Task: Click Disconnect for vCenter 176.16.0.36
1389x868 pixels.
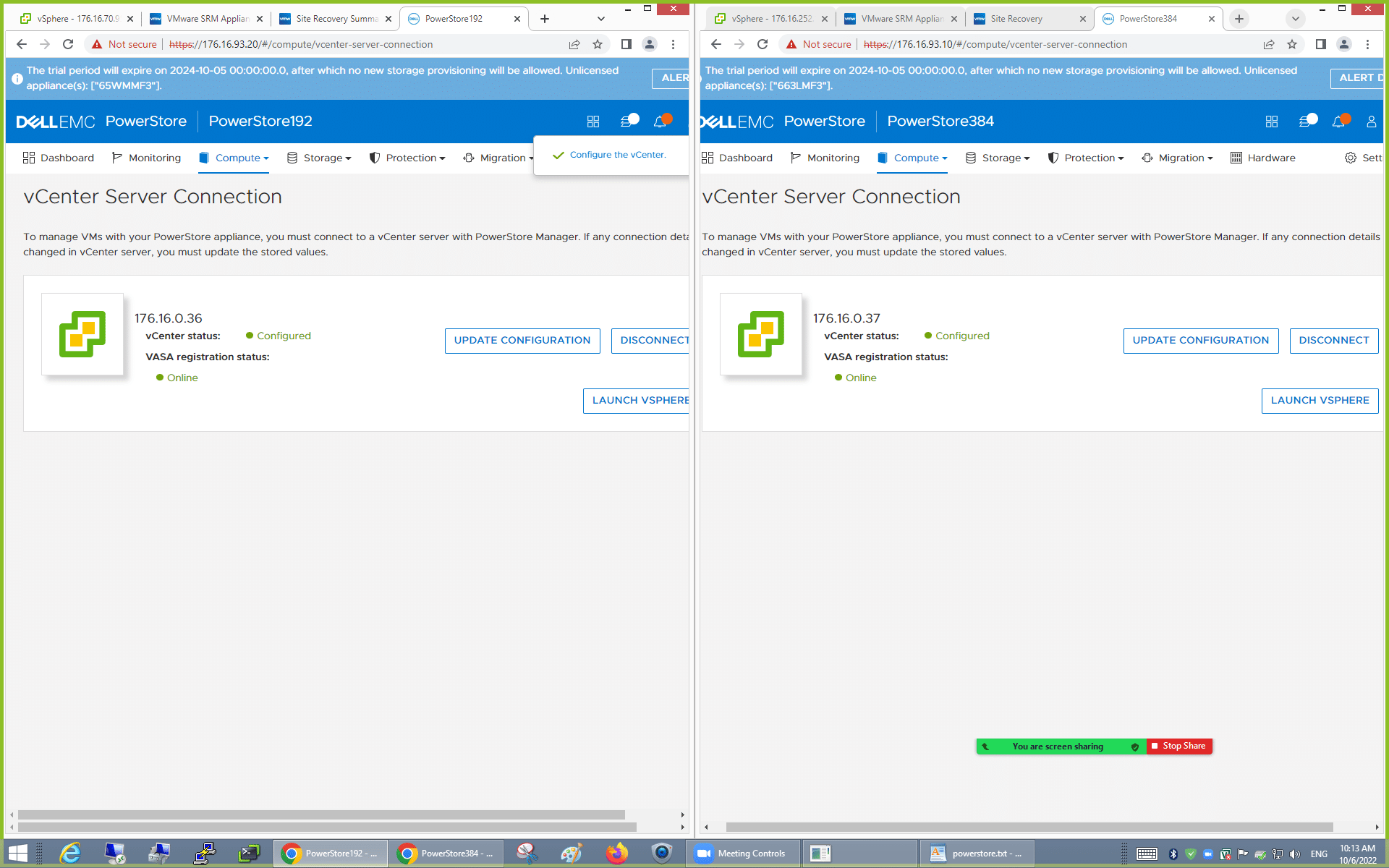Action: [x=650, y=340]
